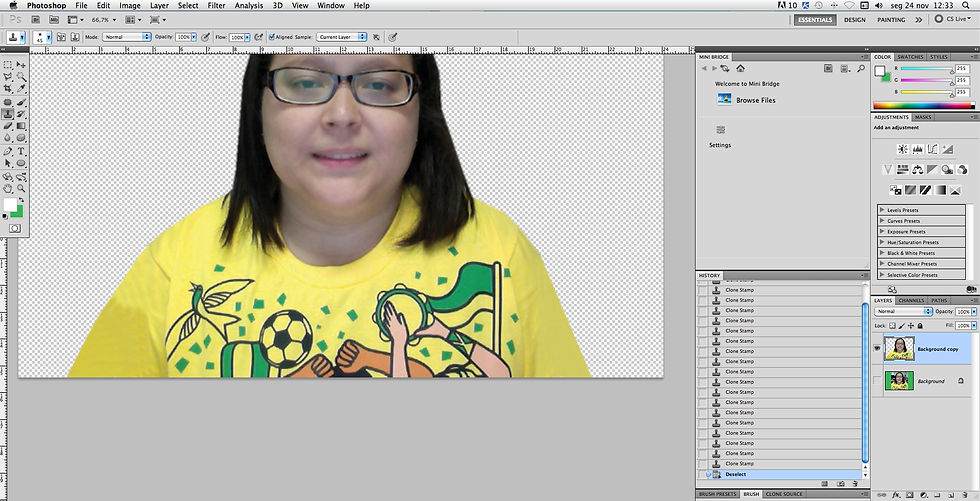Select the Eraser tool

point(8,126)
